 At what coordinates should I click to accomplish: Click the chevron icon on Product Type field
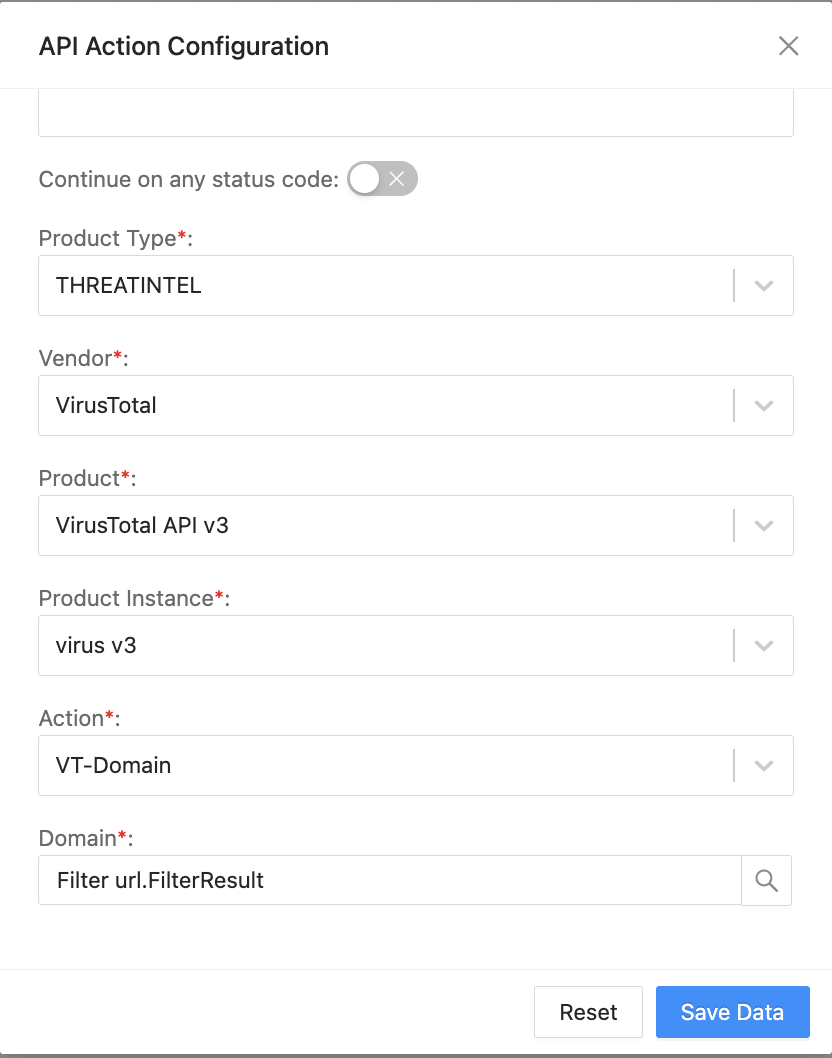pyautogui.click(x=763, y=285)
